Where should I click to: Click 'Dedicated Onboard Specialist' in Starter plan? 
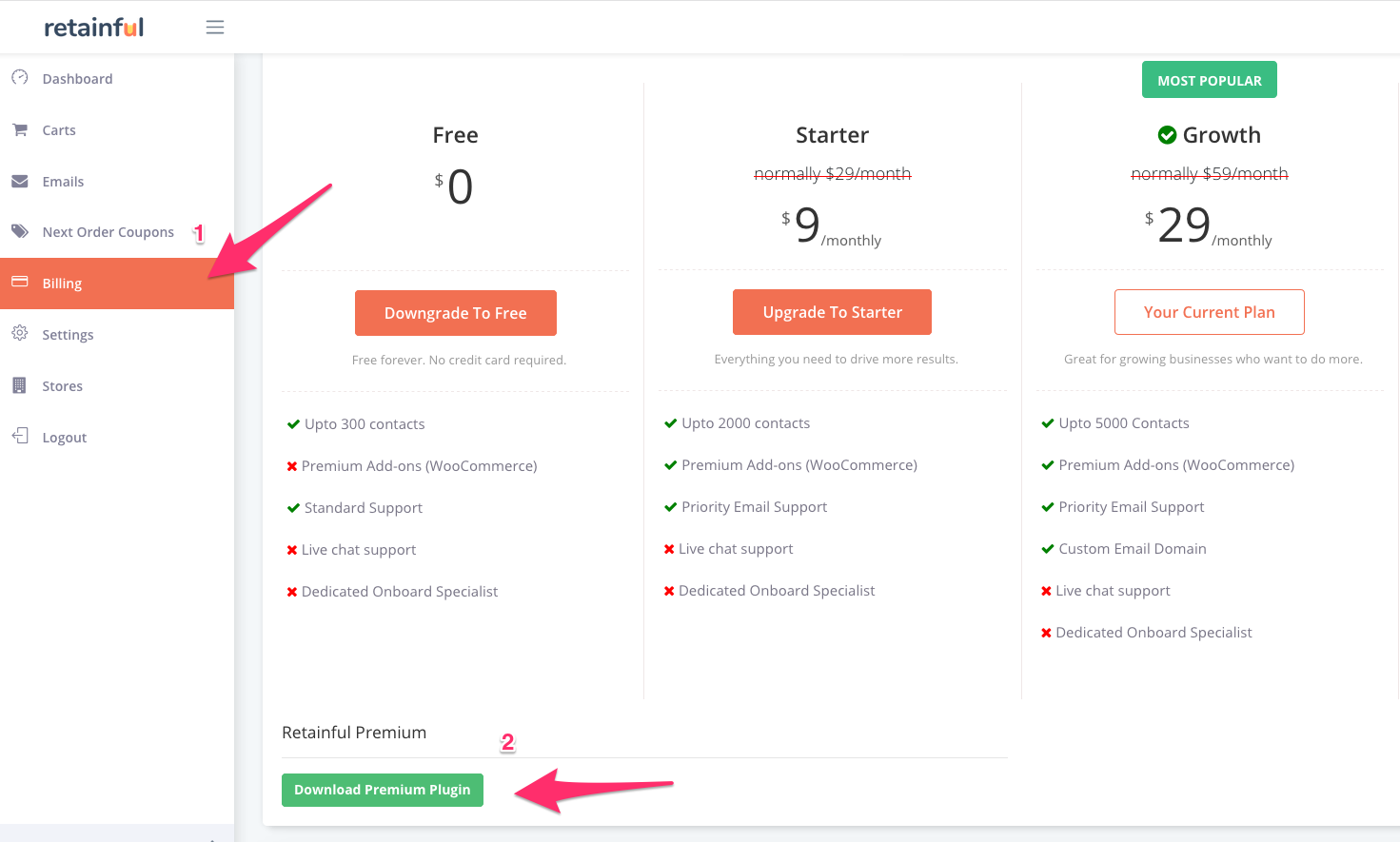coord(777,591)
